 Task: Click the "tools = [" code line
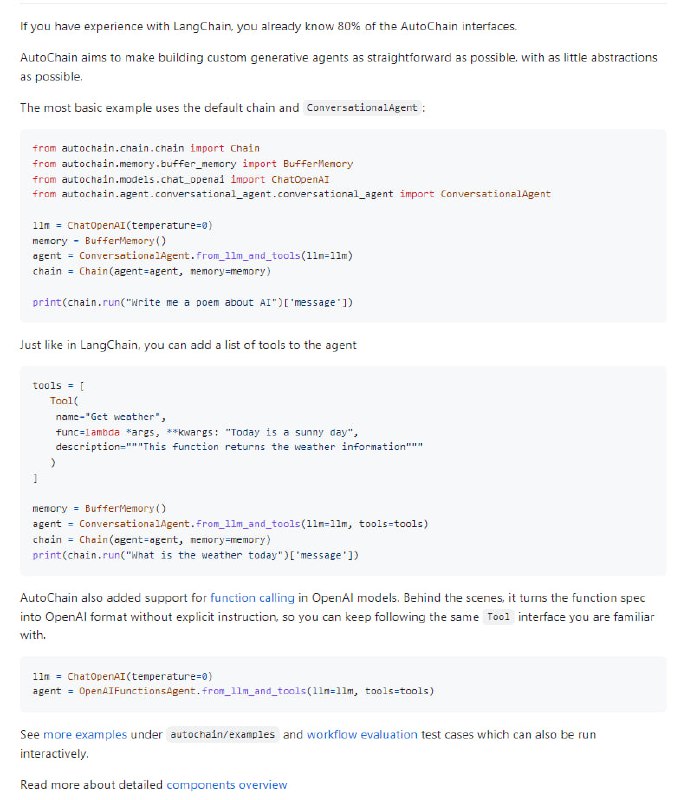click(x=62, y=385)
